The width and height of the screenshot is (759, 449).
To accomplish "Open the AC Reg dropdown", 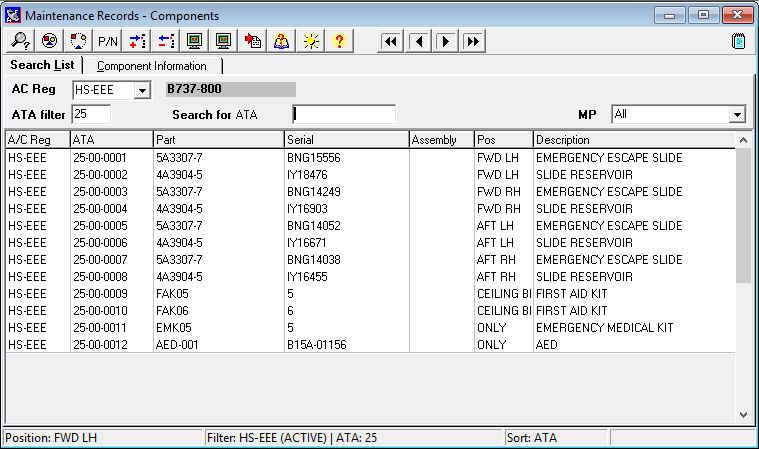I will point(142,90).
